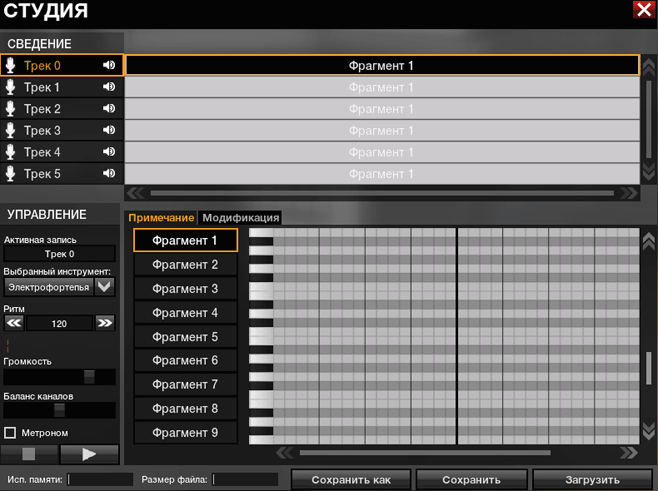Click track list scroll-down chevron
Image resolution: width=658 pixels, height=491 pixels.
649,171
